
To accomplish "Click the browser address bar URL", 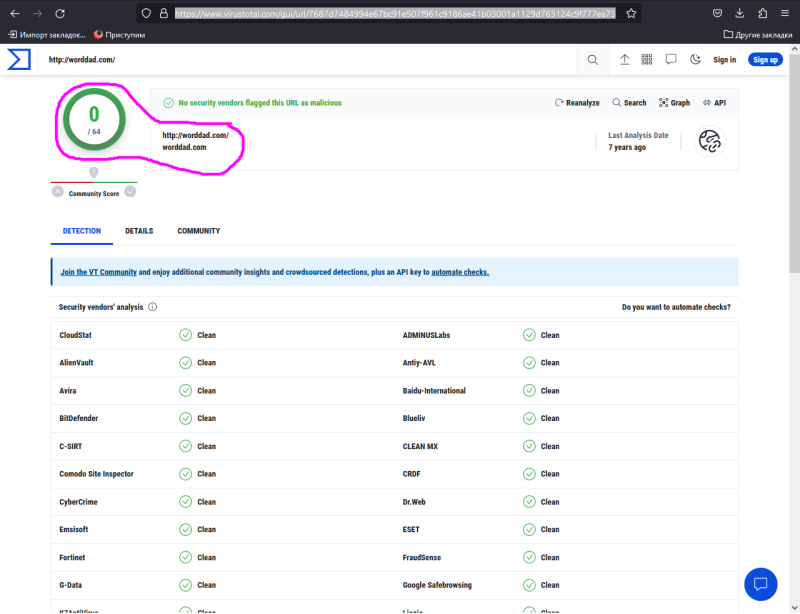I will (x=395, y=13).
